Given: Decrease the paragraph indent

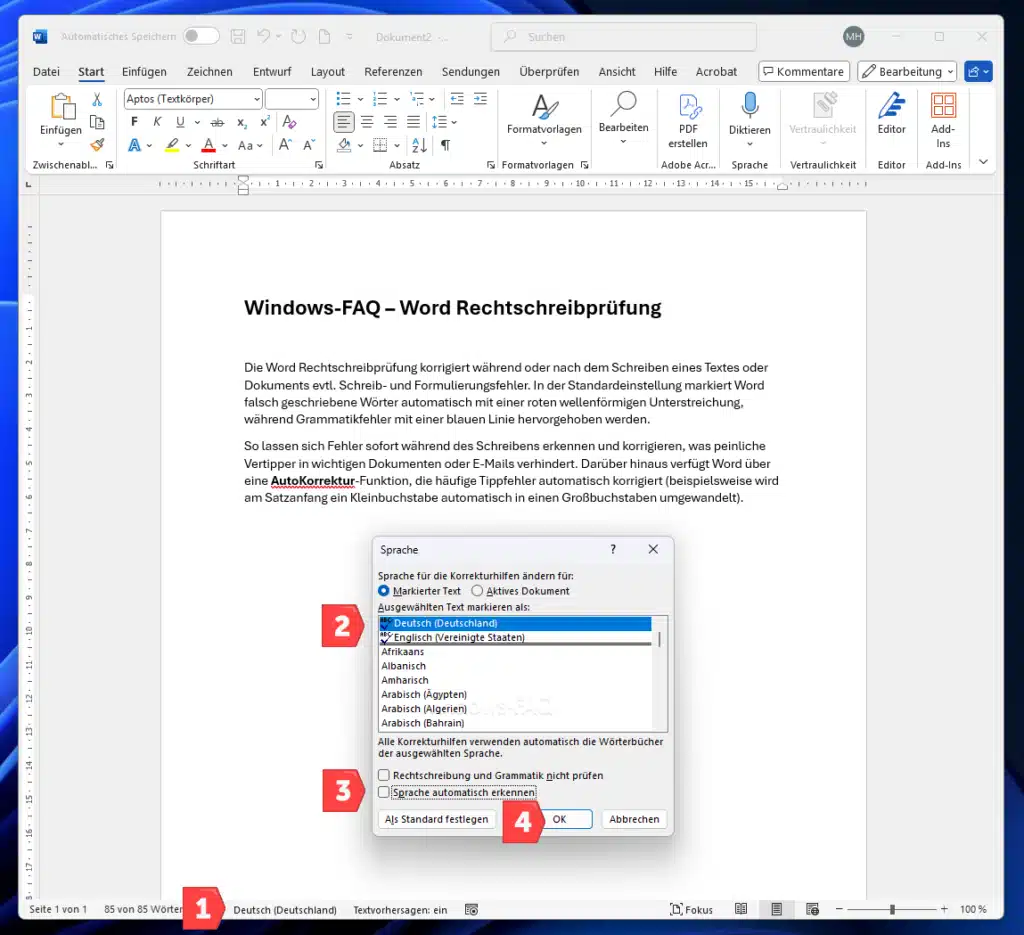Looking at the screenshot, I should coord(457,99).
